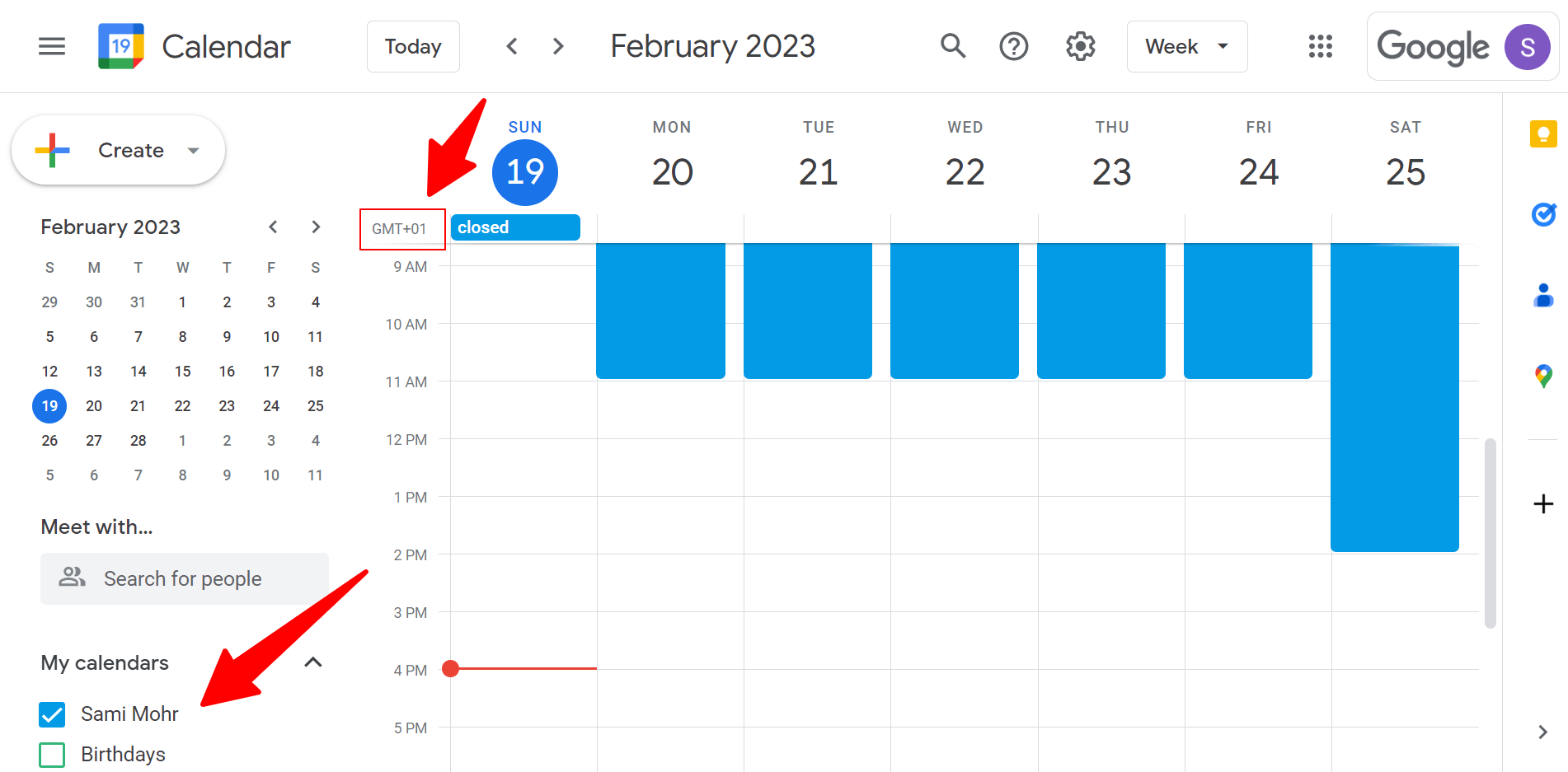1568x772 pixels.
Task: Open the Google apps launcher
Action: point(1320,46)
